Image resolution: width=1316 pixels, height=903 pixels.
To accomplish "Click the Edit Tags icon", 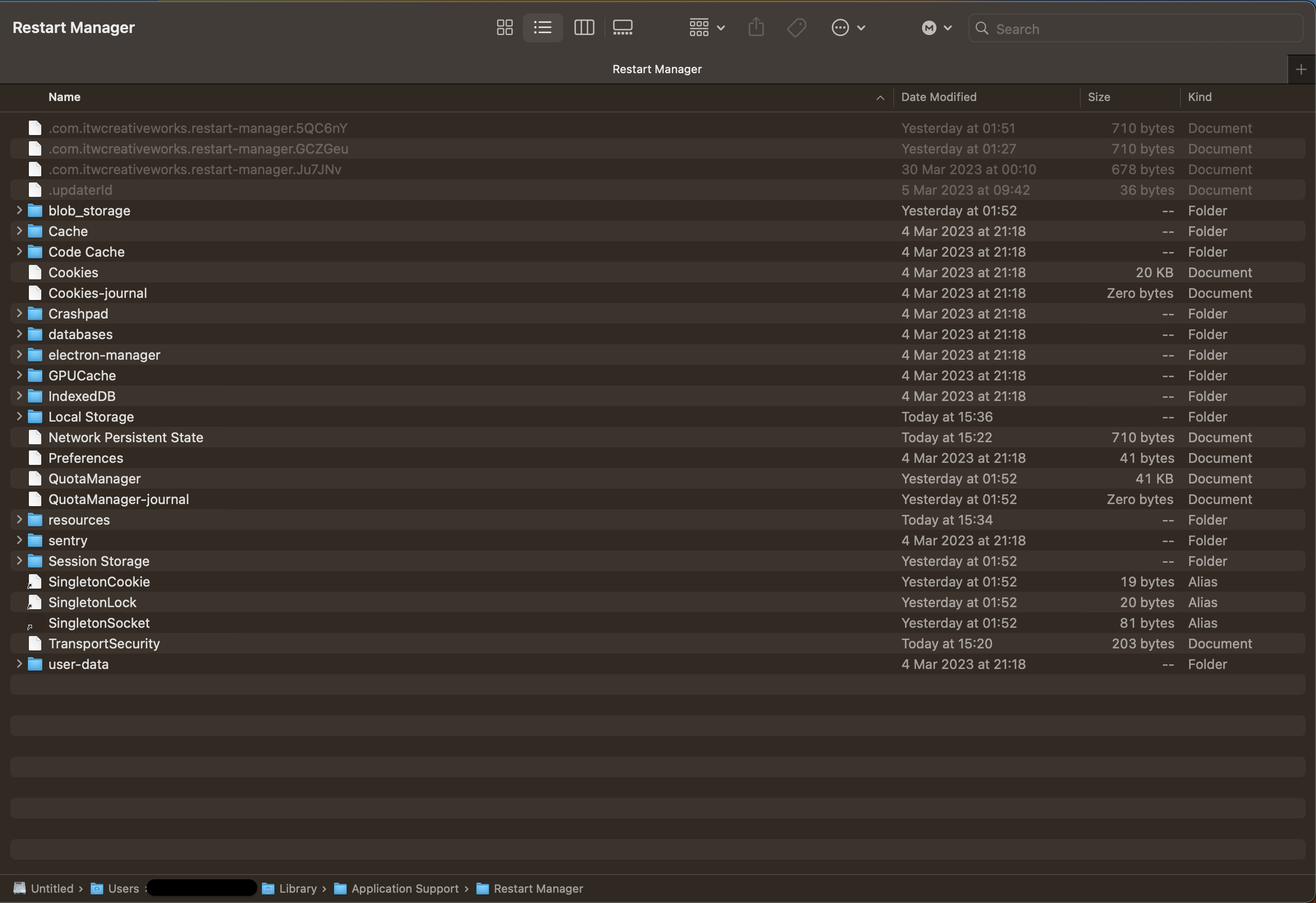I will coord(796,28).
